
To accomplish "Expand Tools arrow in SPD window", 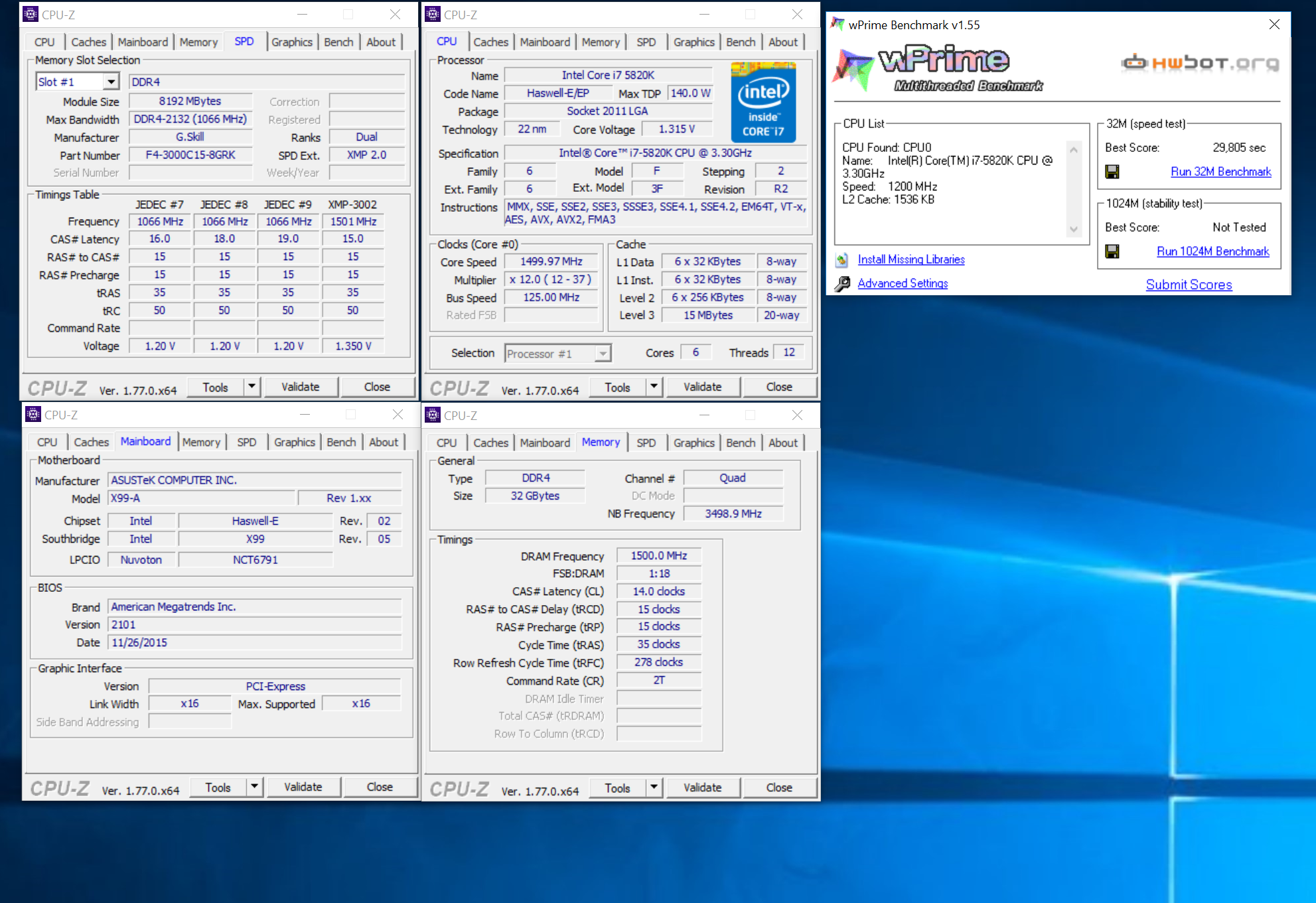I will [252, 386].
